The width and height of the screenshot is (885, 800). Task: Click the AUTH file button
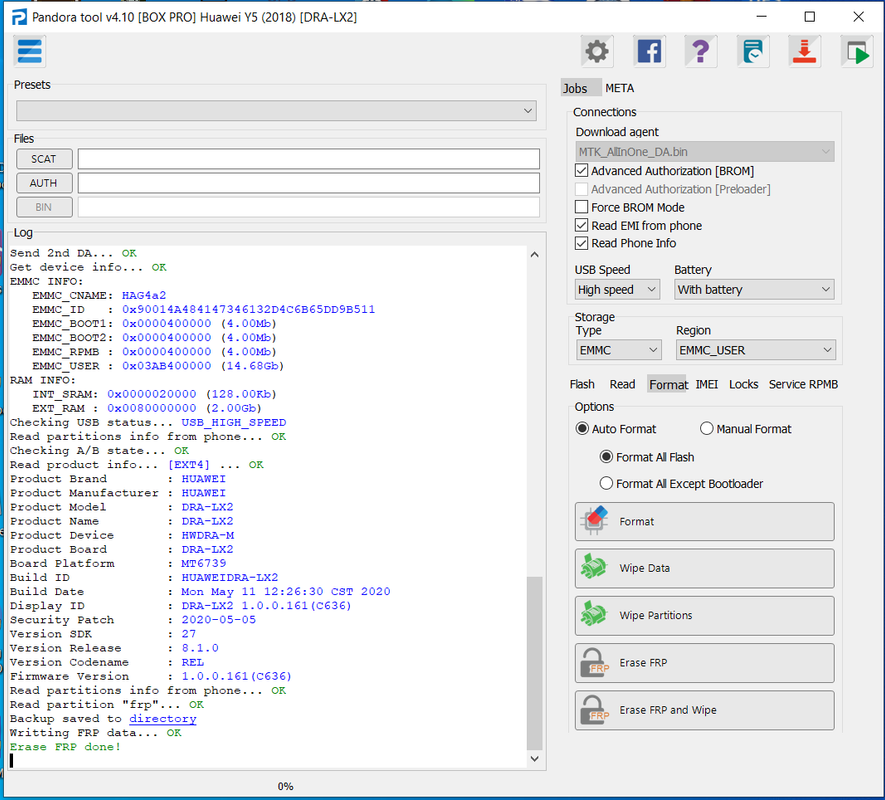pos(44,183)
